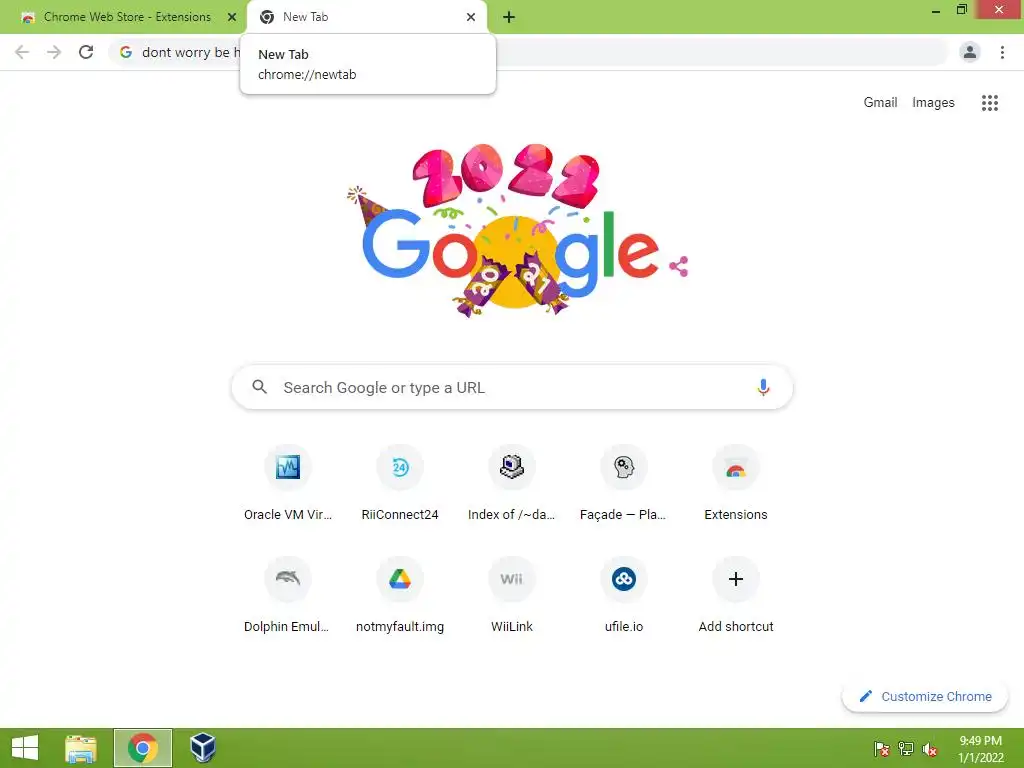Close the Chrome Web Store tab

coord(231,17)
